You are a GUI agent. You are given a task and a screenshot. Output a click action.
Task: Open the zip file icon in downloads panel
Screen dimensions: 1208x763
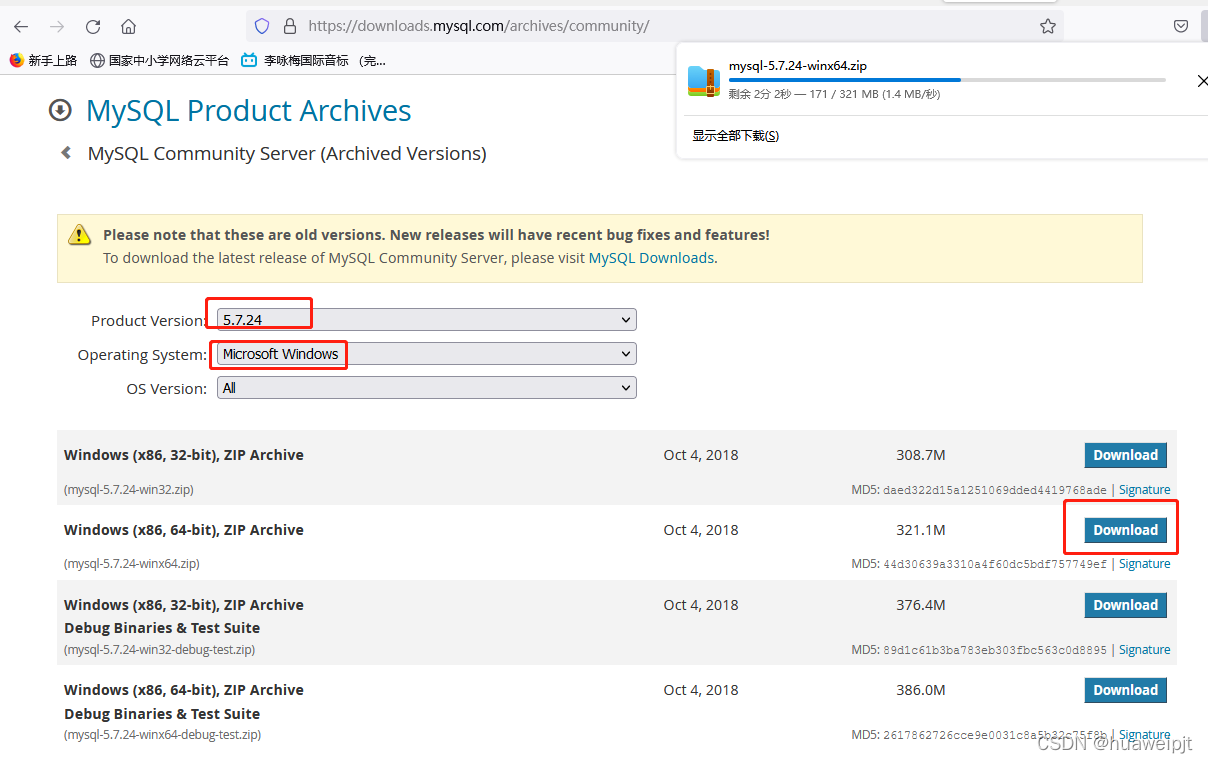point(704,81)
